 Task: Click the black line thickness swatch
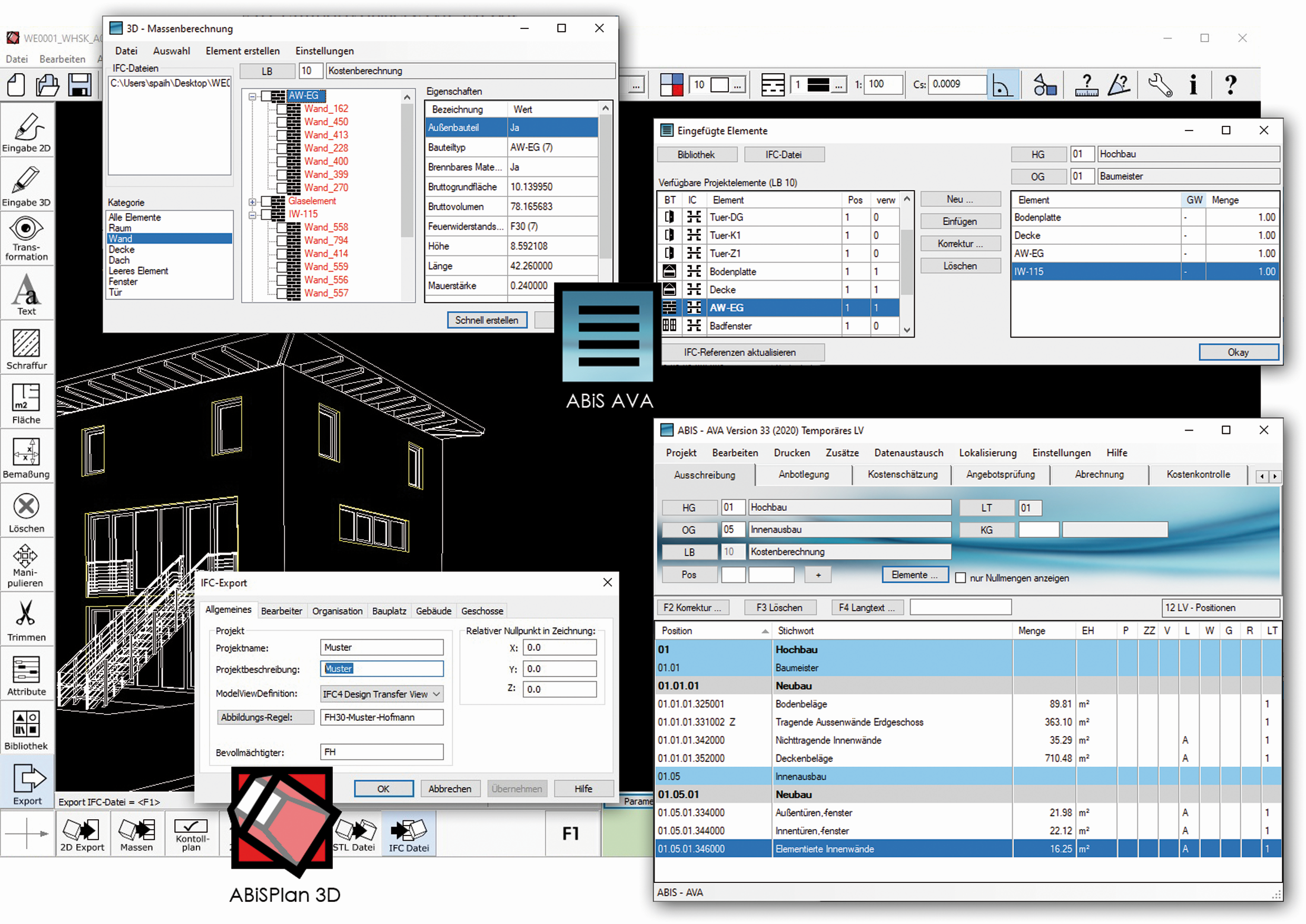tap(818, 85)
